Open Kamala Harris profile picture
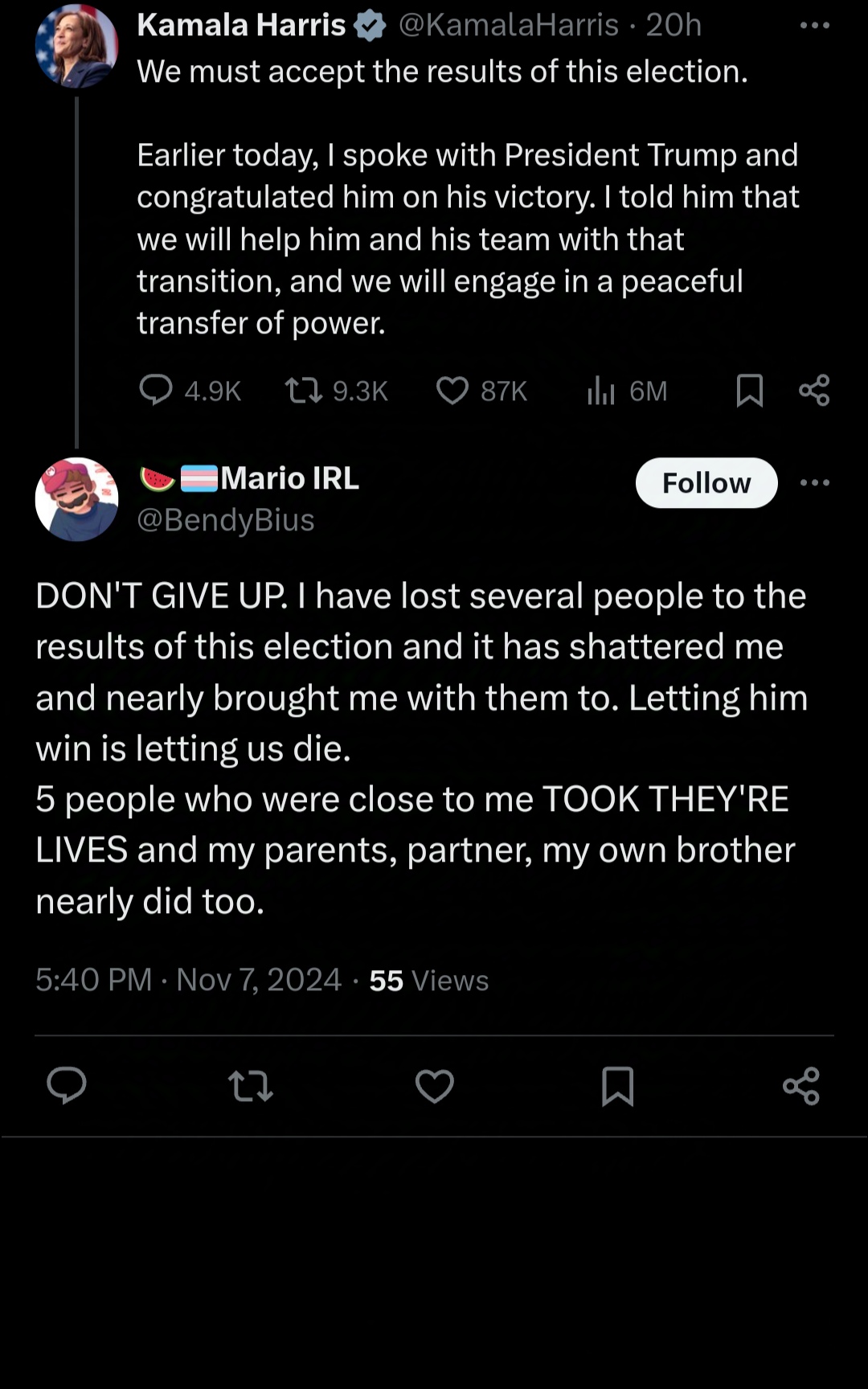 [x=76, y=47]
